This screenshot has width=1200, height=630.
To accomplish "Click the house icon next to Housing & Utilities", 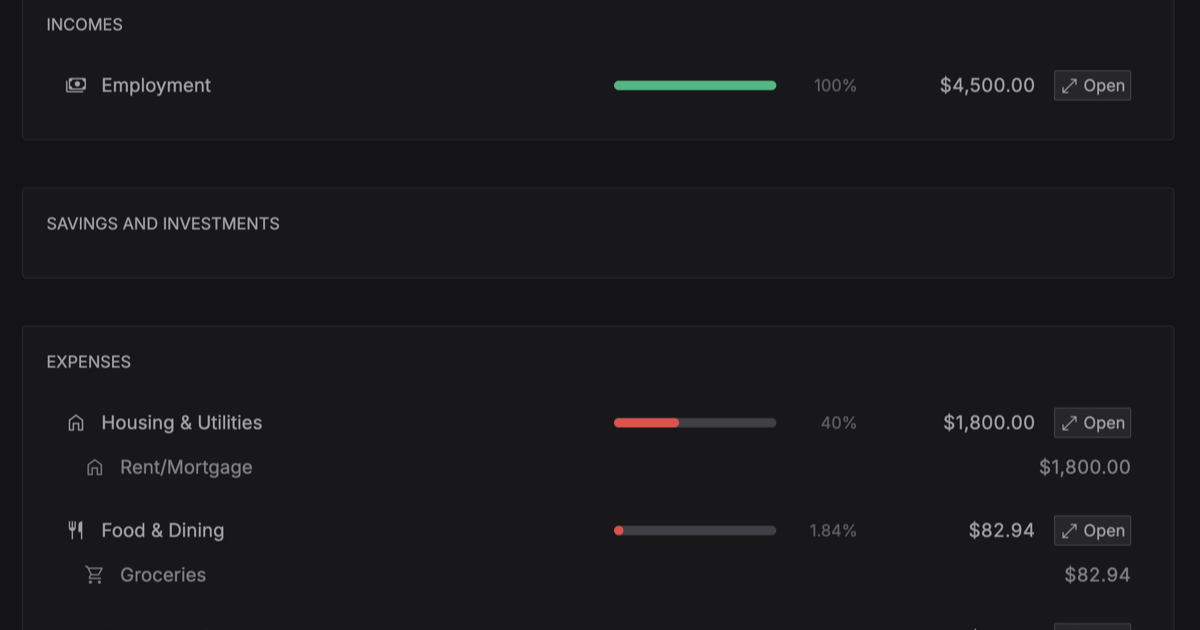I will [75, 422].
